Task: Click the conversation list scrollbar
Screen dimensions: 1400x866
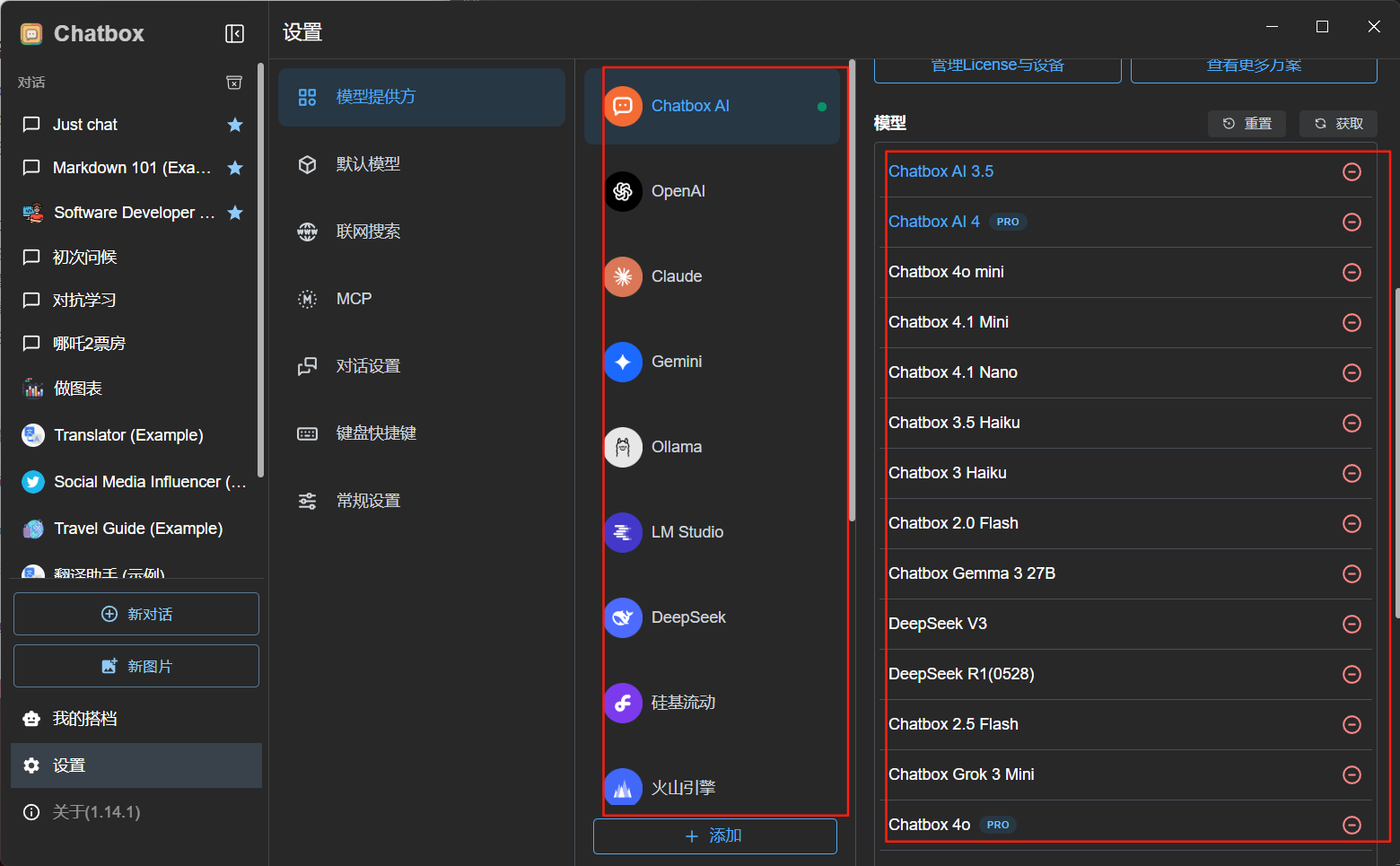Action: point(260,270)
